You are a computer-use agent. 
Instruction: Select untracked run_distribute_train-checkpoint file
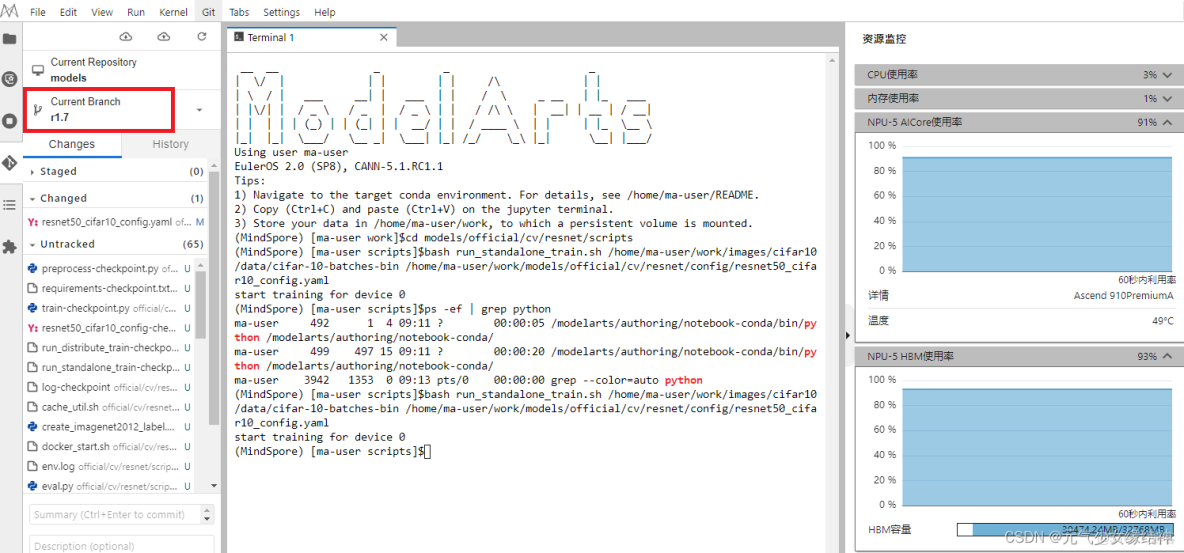click(x=109, y=348)
